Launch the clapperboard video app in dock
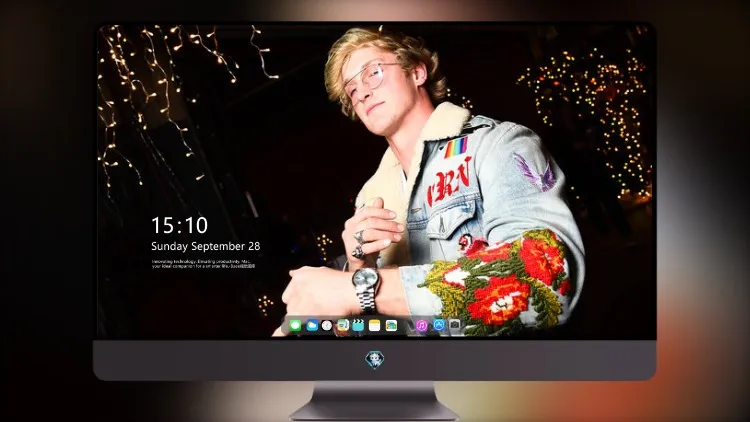Screen dimensions: 750x422 coord(358,326)
